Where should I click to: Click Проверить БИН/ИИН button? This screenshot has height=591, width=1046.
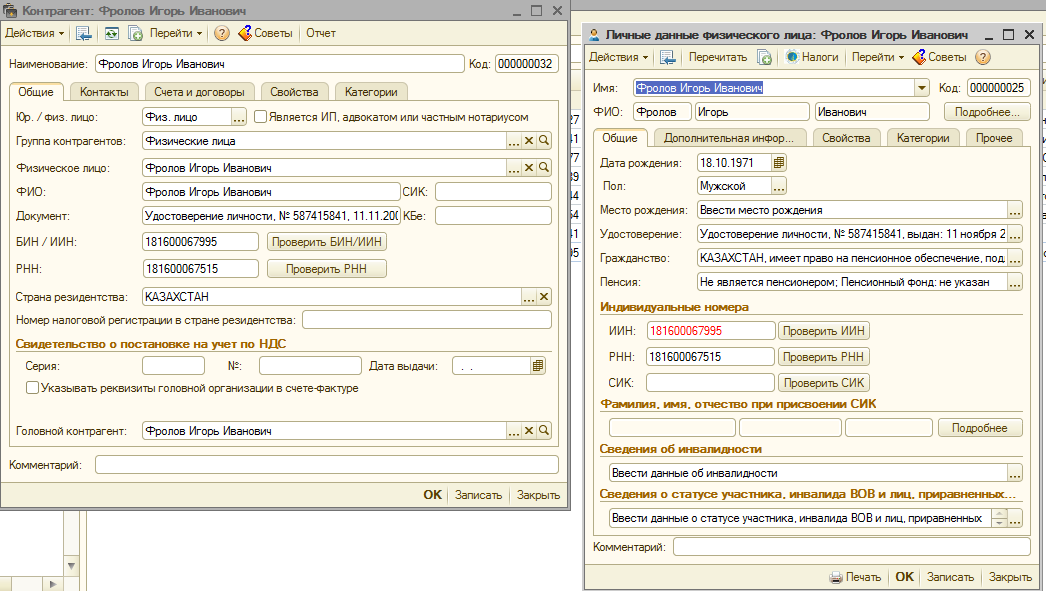327,241
